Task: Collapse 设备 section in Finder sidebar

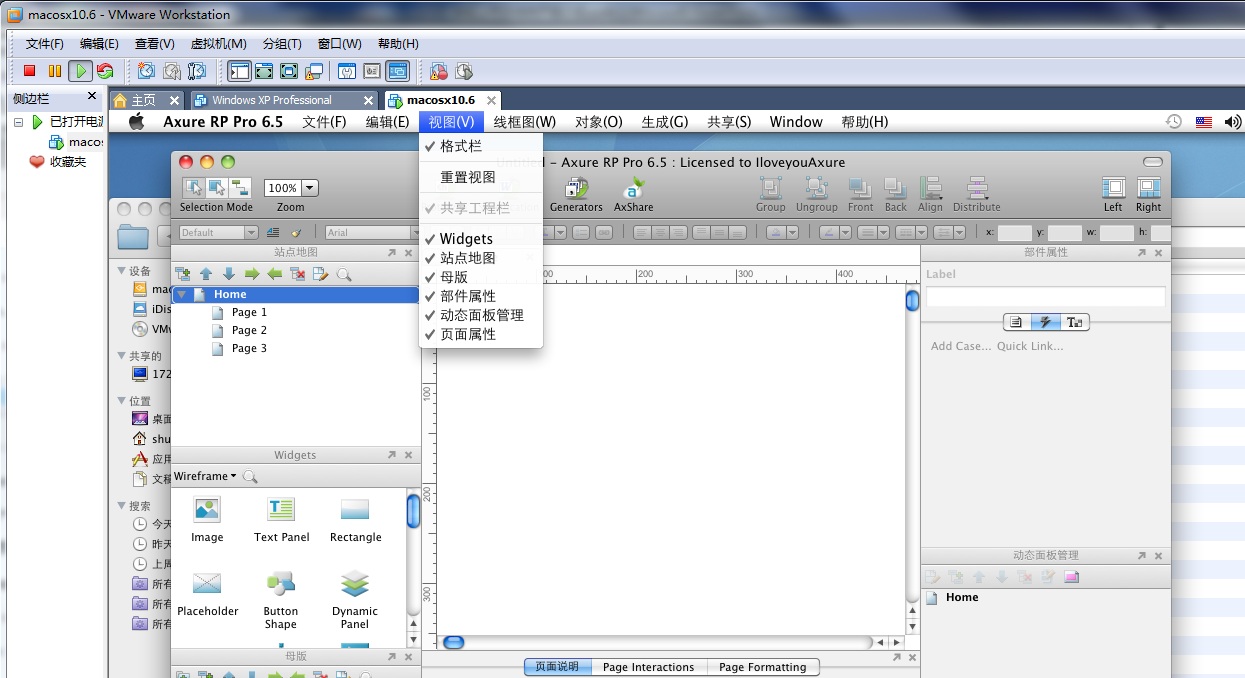Action: [121, 271]
